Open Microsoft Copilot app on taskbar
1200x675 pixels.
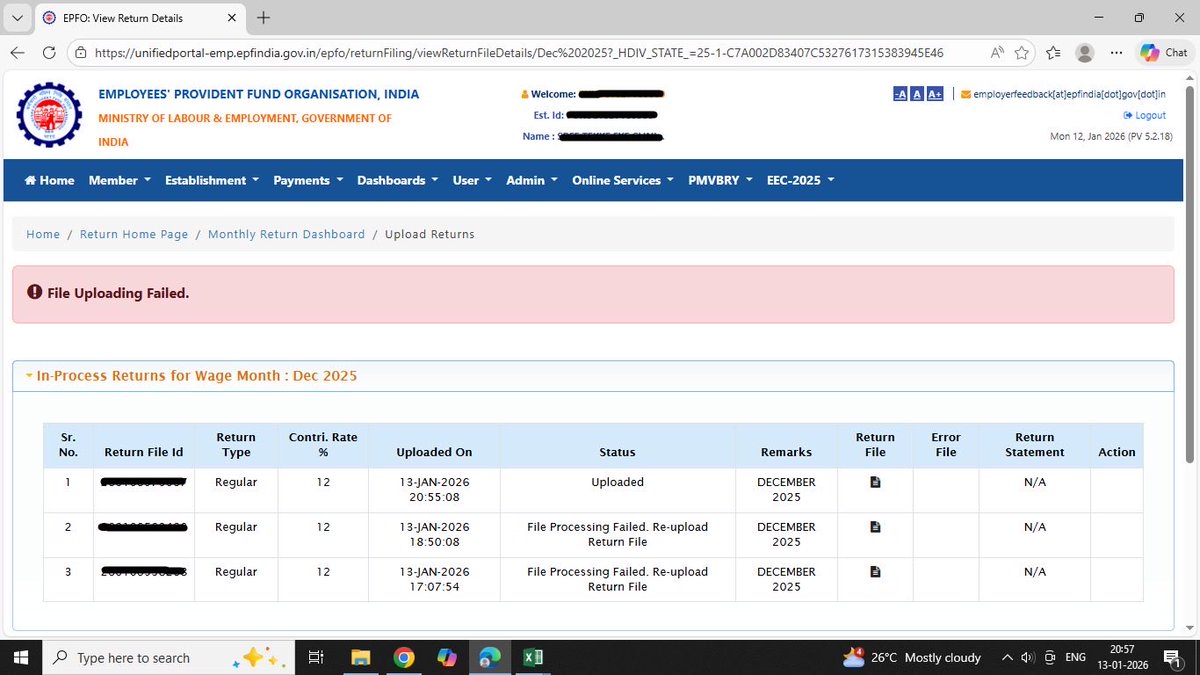[447, 657]
